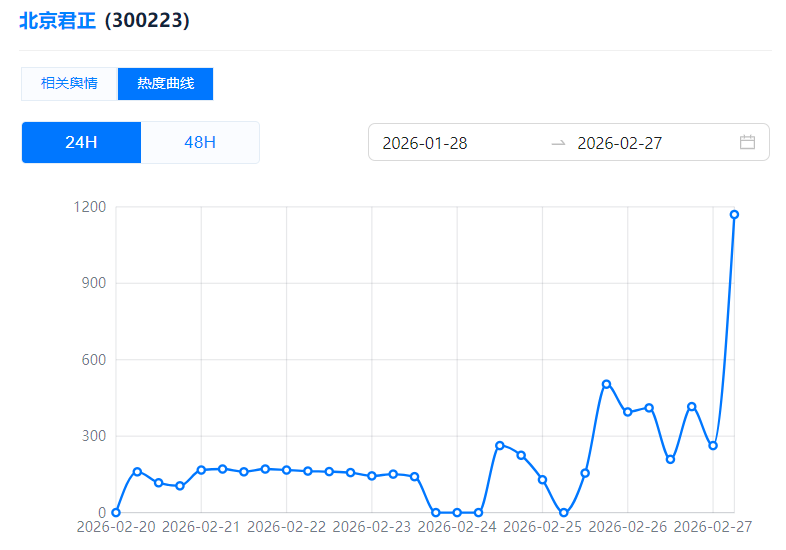The height and width of the screenshot is (550, 786).
Task: Click the 北京君正 stock name link
Action: point(57,21)
